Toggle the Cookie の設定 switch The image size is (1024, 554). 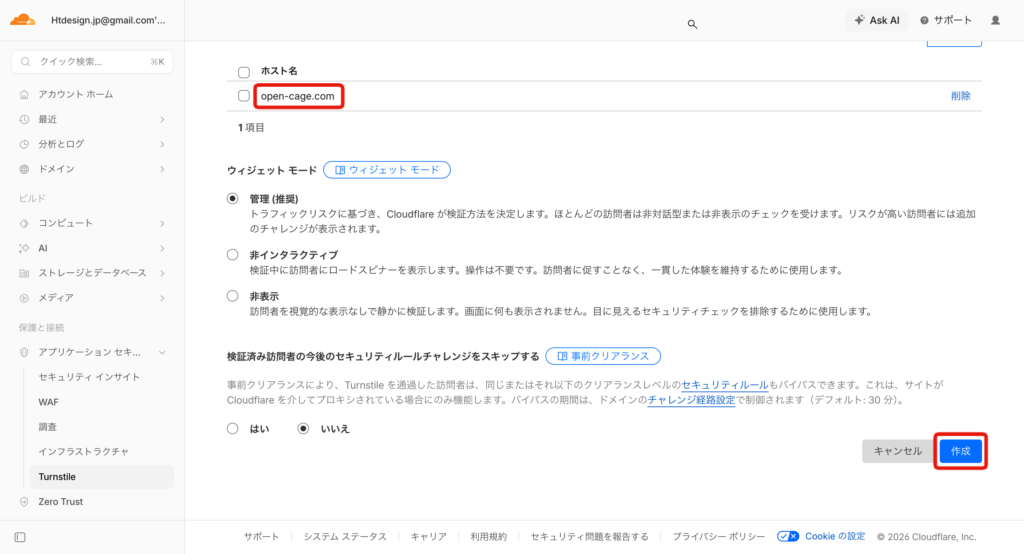788,537
